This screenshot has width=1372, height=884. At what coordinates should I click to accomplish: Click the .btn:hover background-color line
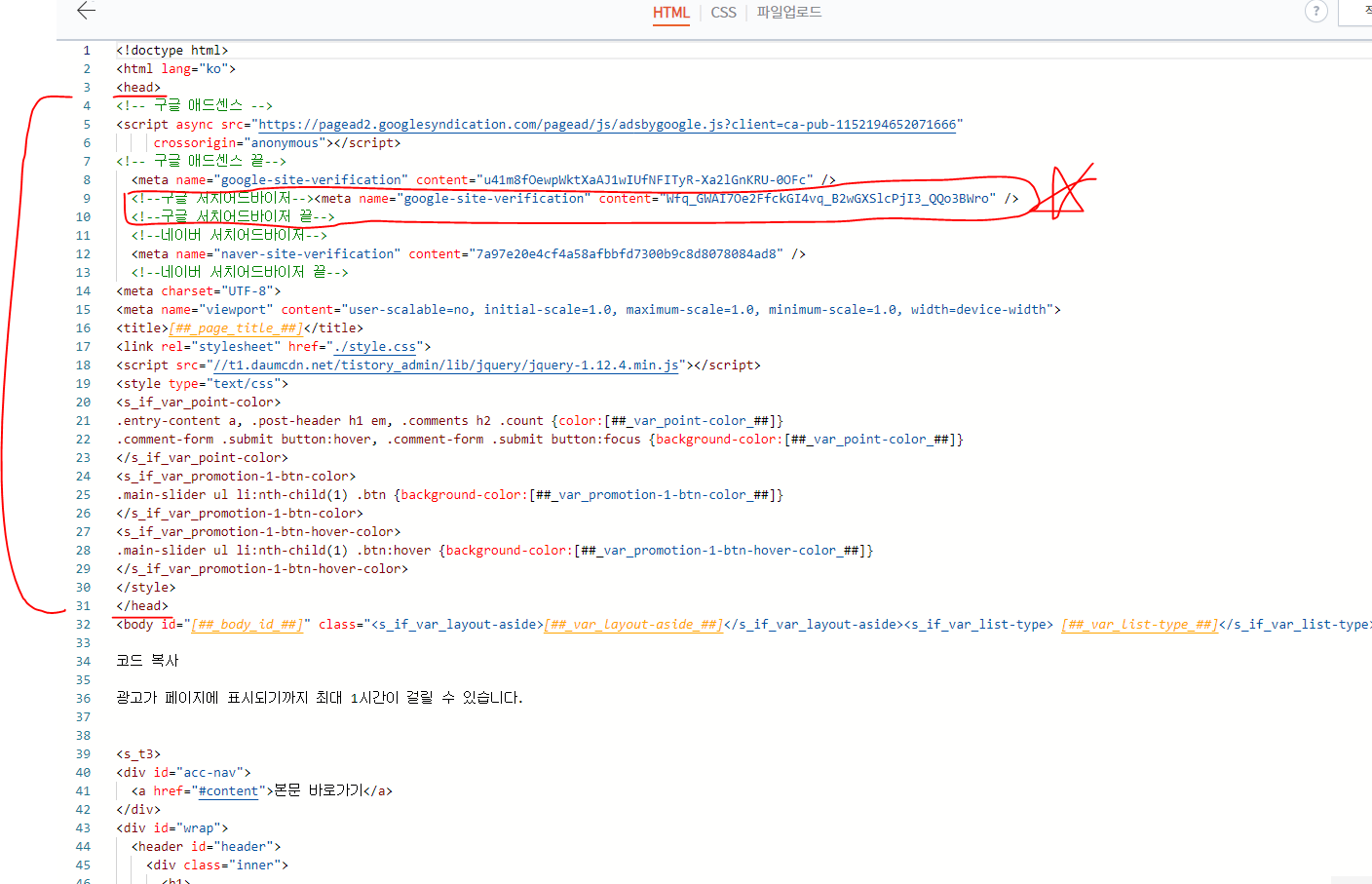495,551
